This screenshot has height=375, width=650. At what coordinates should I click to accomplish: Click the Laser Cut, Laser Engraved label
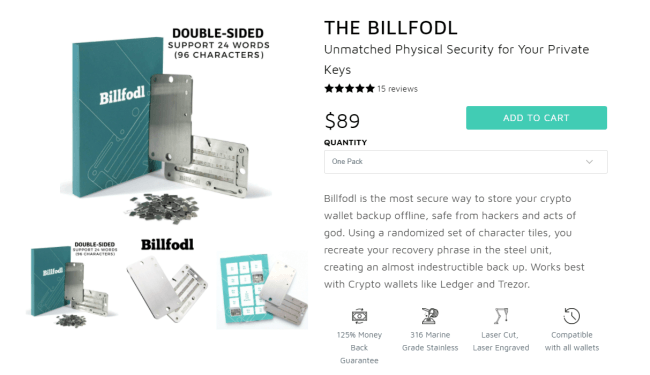point(501,341)
